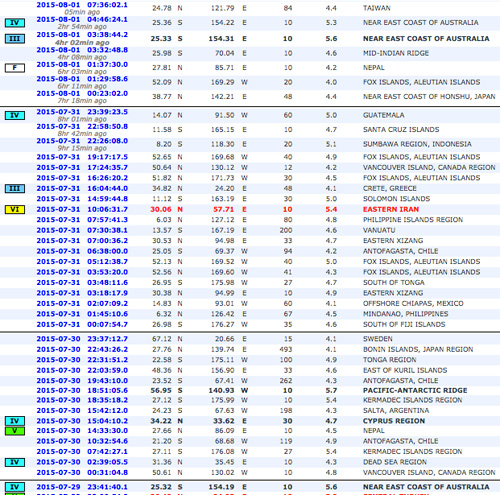Screen dimensions: 500x495
Task: Open the 2015-07-30 00:31:04.8 Vancouver Island link
Action: pyautogui.click(x=82, y=473)
